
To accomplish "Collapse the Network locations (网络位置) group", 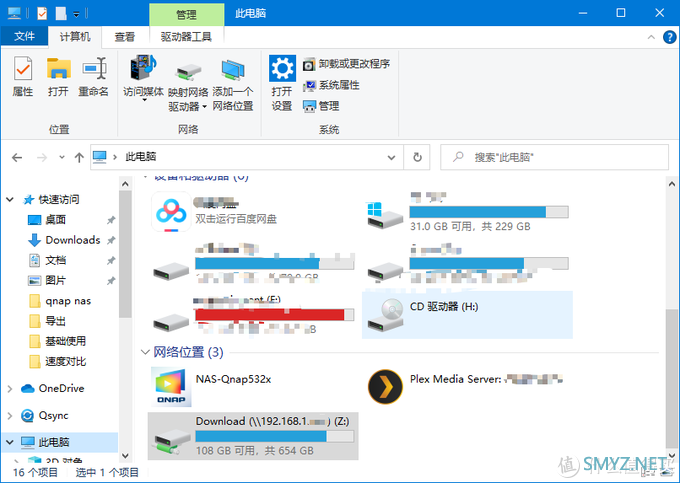I will [x=145, y=352].
